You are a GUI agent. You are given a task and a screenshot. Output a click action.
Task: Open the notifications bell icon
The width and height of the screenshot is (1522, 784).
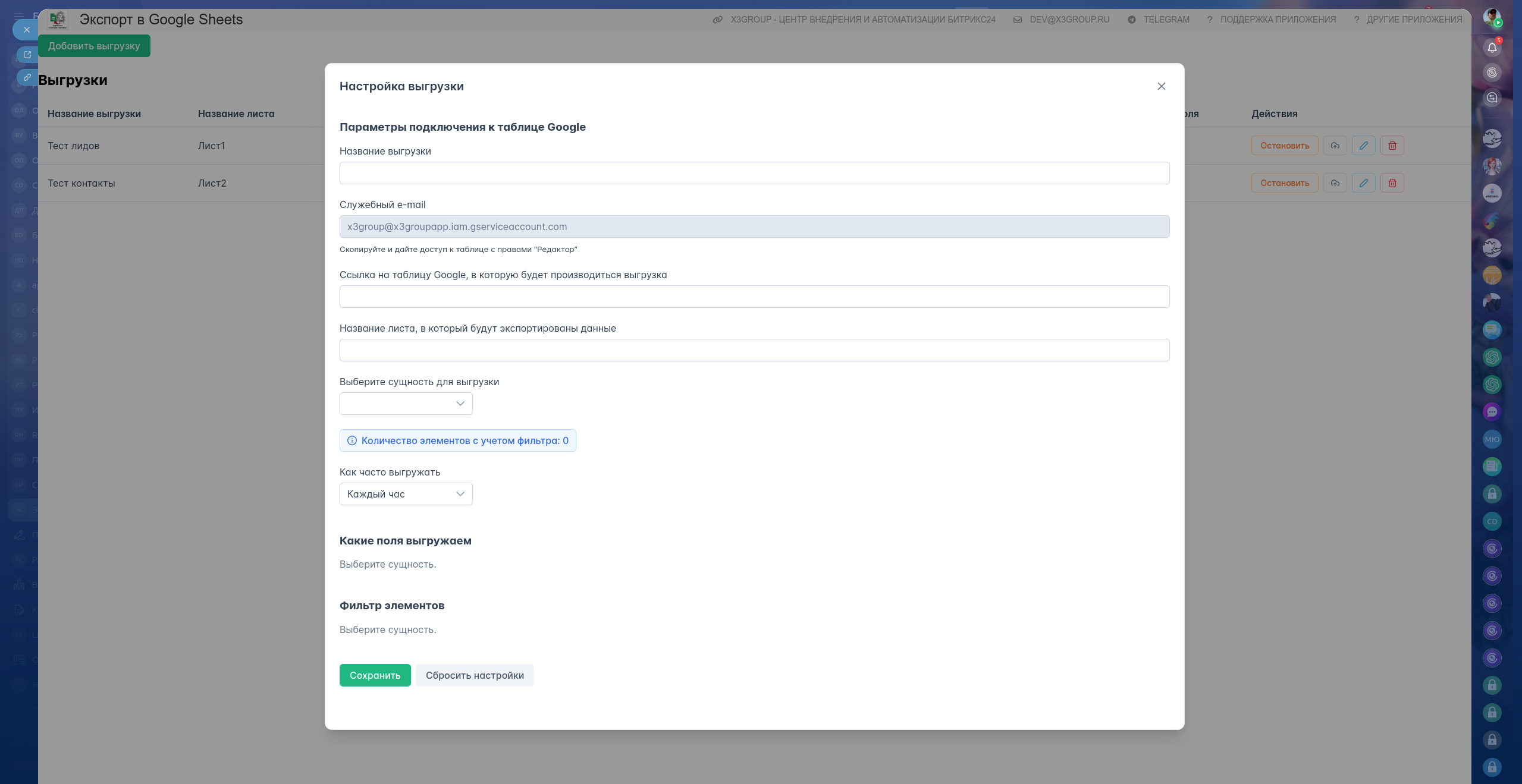(1492, 48)
